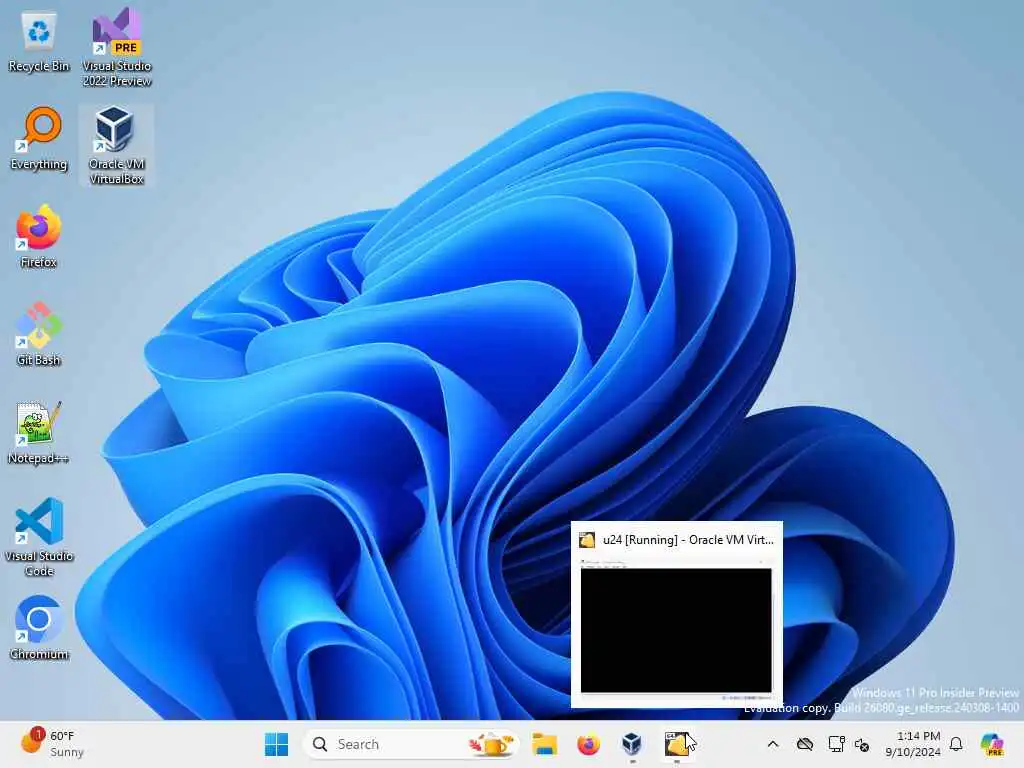Select the Notepad++ desktop shortcut
This screenshot has height=768, width=1024.
[39, 432]
